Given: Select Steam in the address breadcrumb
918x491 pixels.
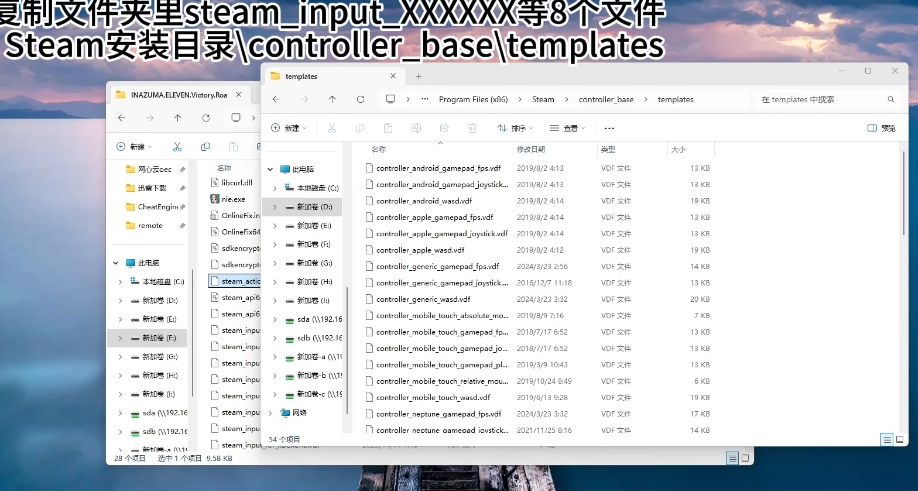Looking at the screenshot, I should click(x=543, y=99).
